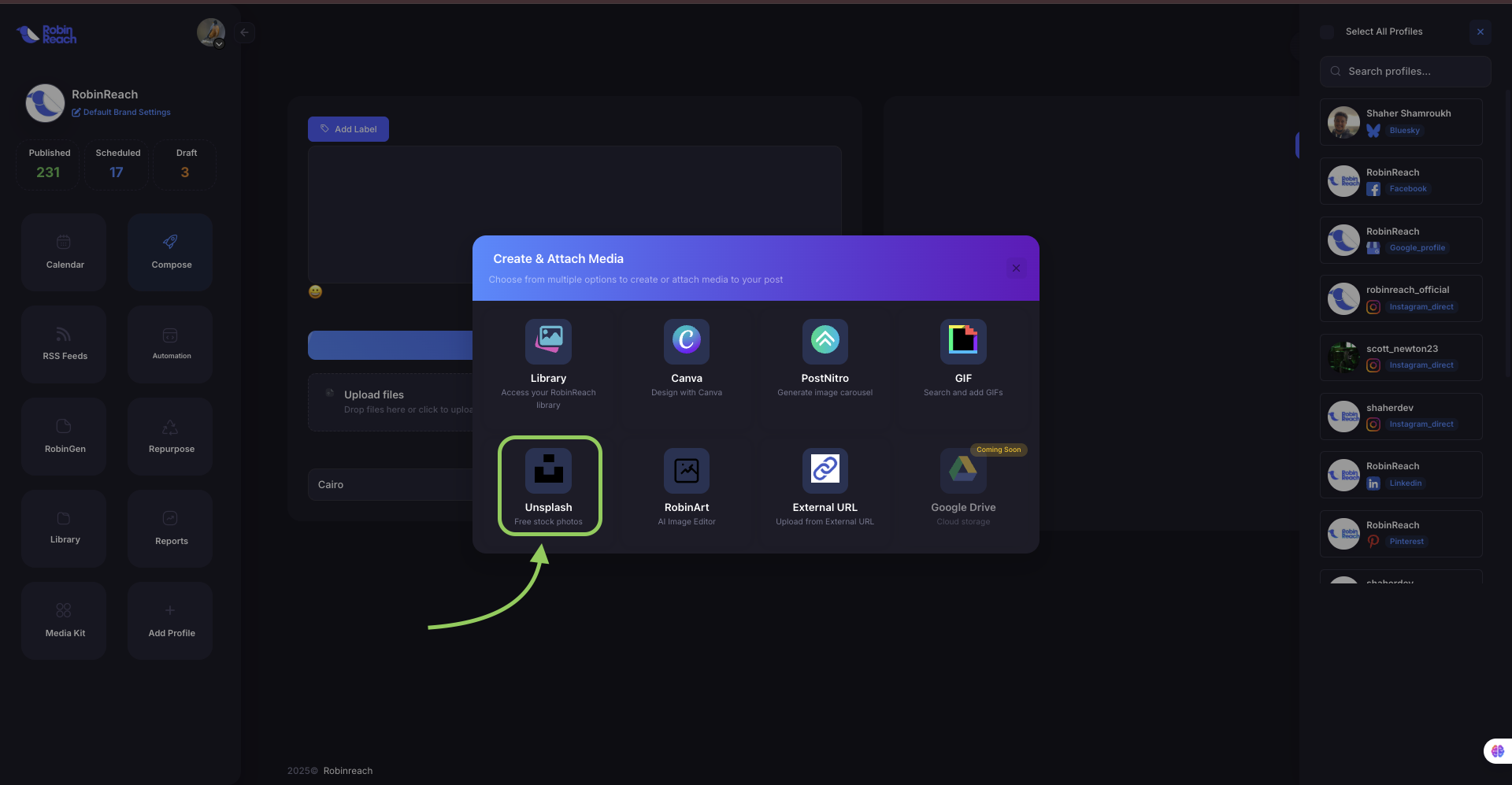
Task: Open Default Brand Settings
Action: pyautogui.click(x=121, y=113)
